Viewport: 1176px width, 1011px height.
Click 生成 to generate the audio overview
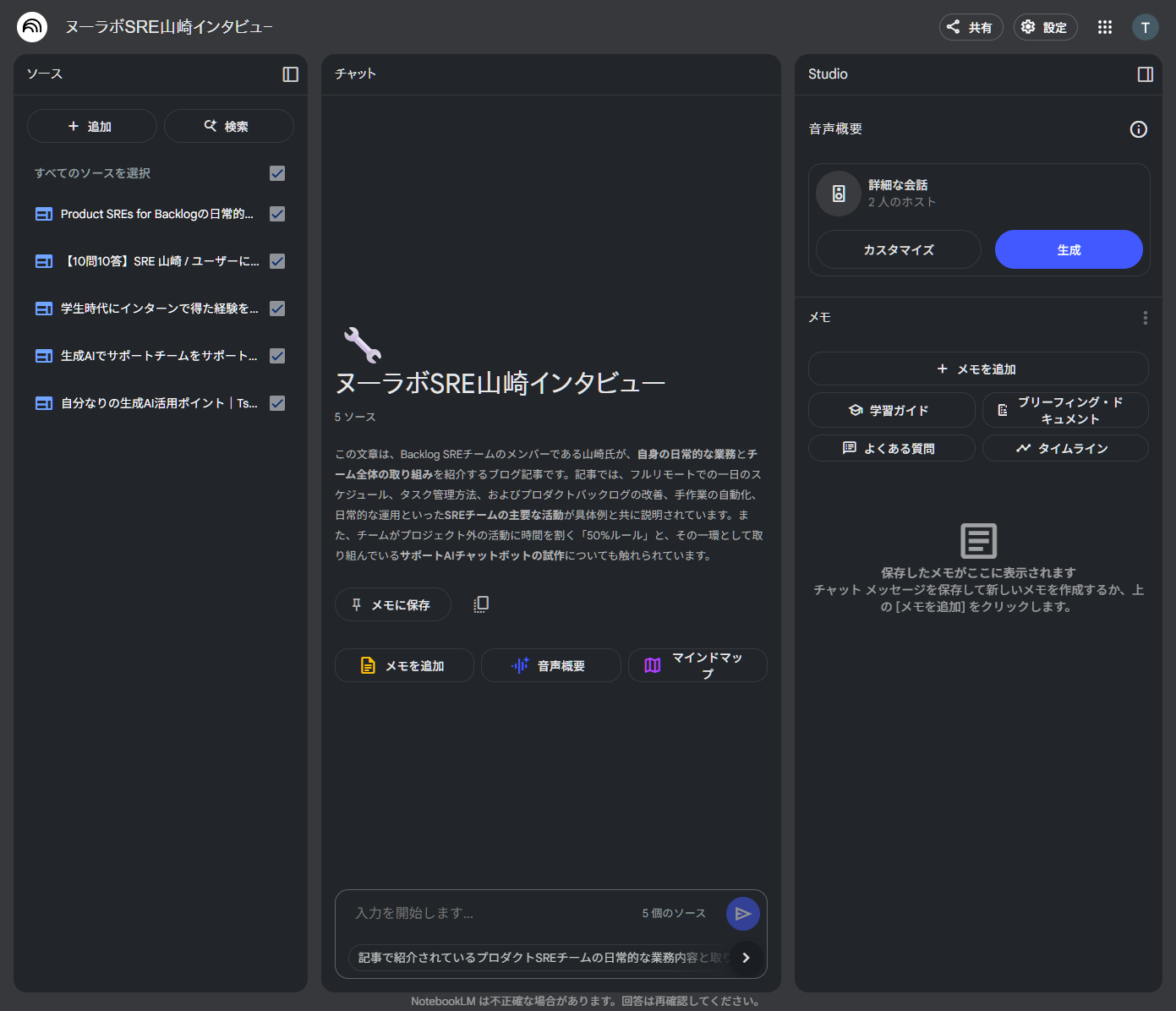(1068, 249)
